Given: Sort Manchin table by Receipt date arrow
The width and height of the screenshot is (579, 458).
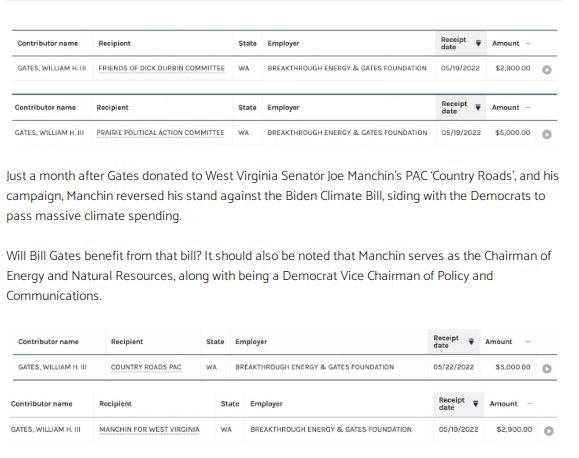Looking at the screenshot, I should [476, 403].
